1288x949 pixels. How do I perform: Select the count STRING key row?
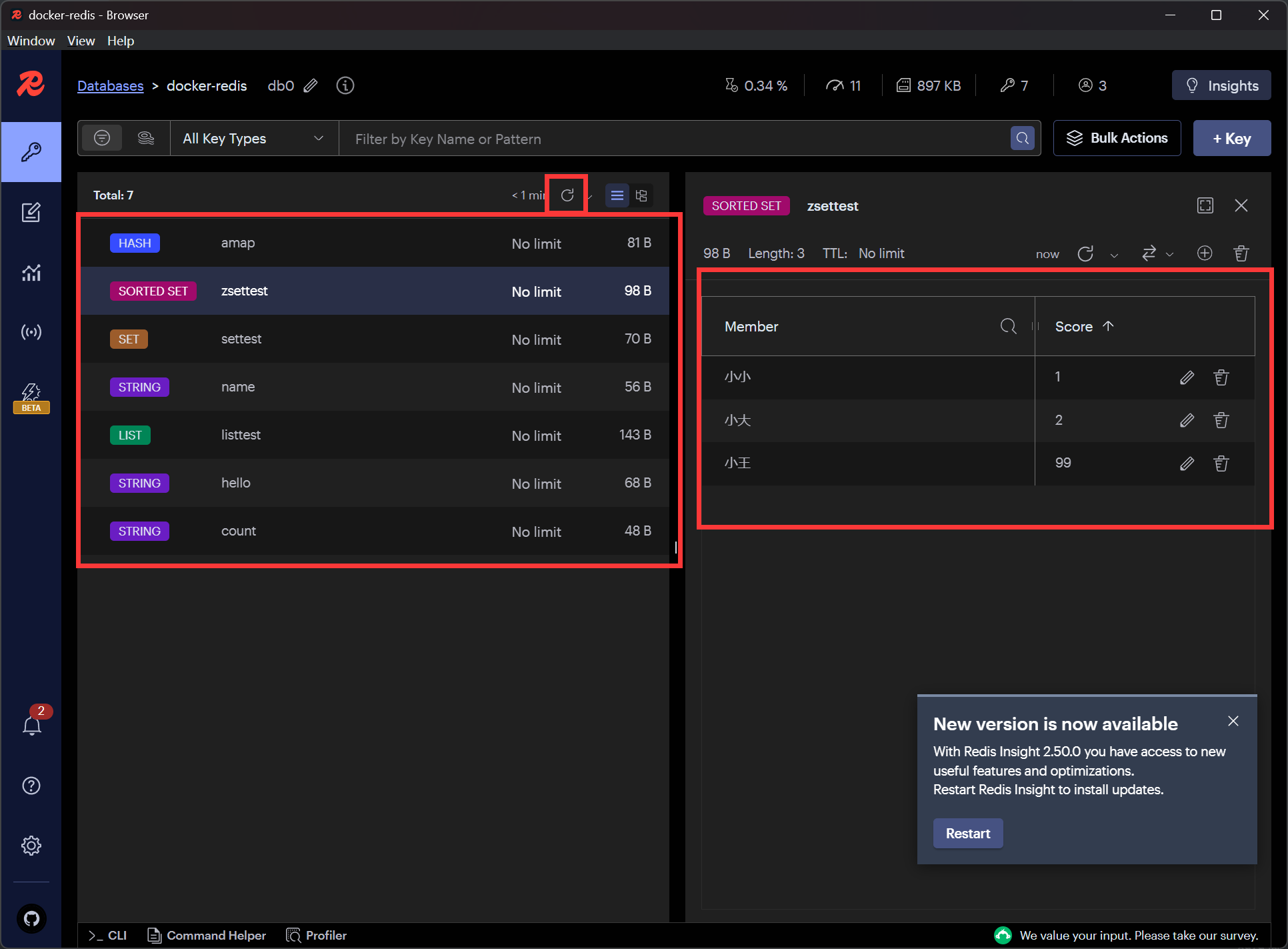[375, 531]
